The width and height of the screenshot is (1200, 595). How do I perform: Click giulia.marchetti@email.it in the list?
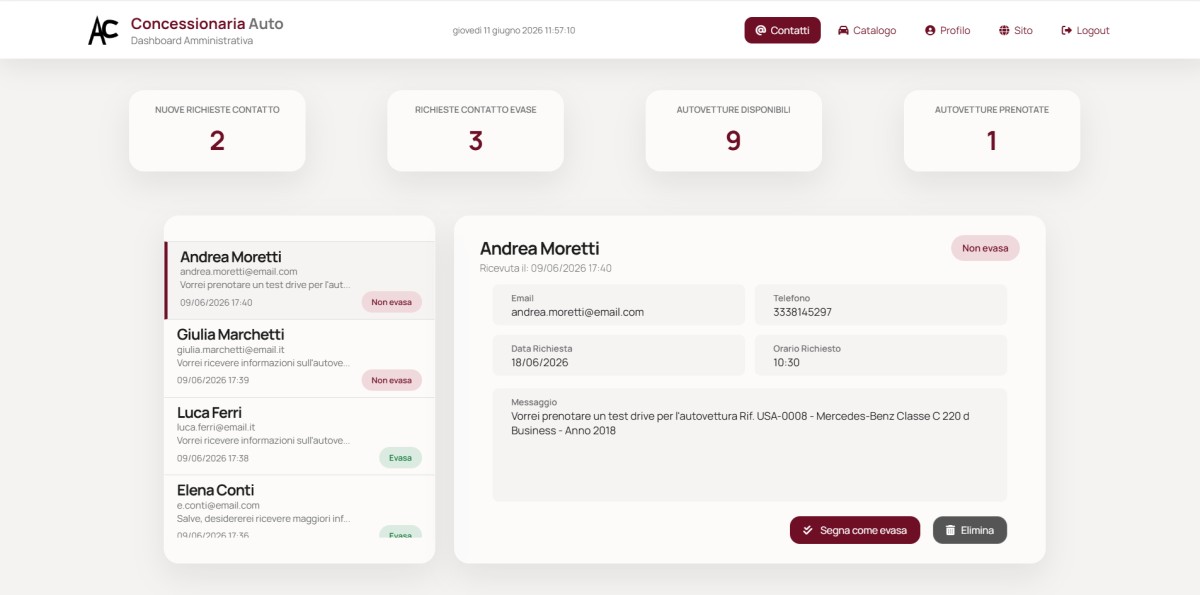tap(231, 350)
